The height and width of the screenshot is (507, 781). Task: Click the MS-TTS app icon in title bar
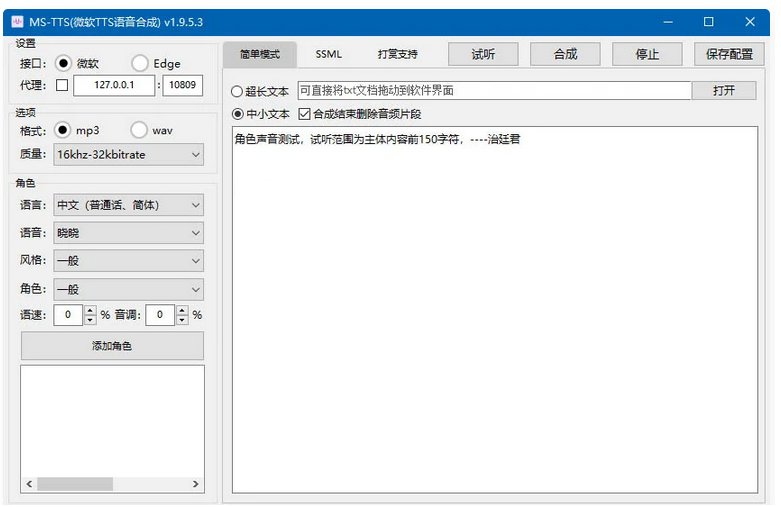pos(17,21)
